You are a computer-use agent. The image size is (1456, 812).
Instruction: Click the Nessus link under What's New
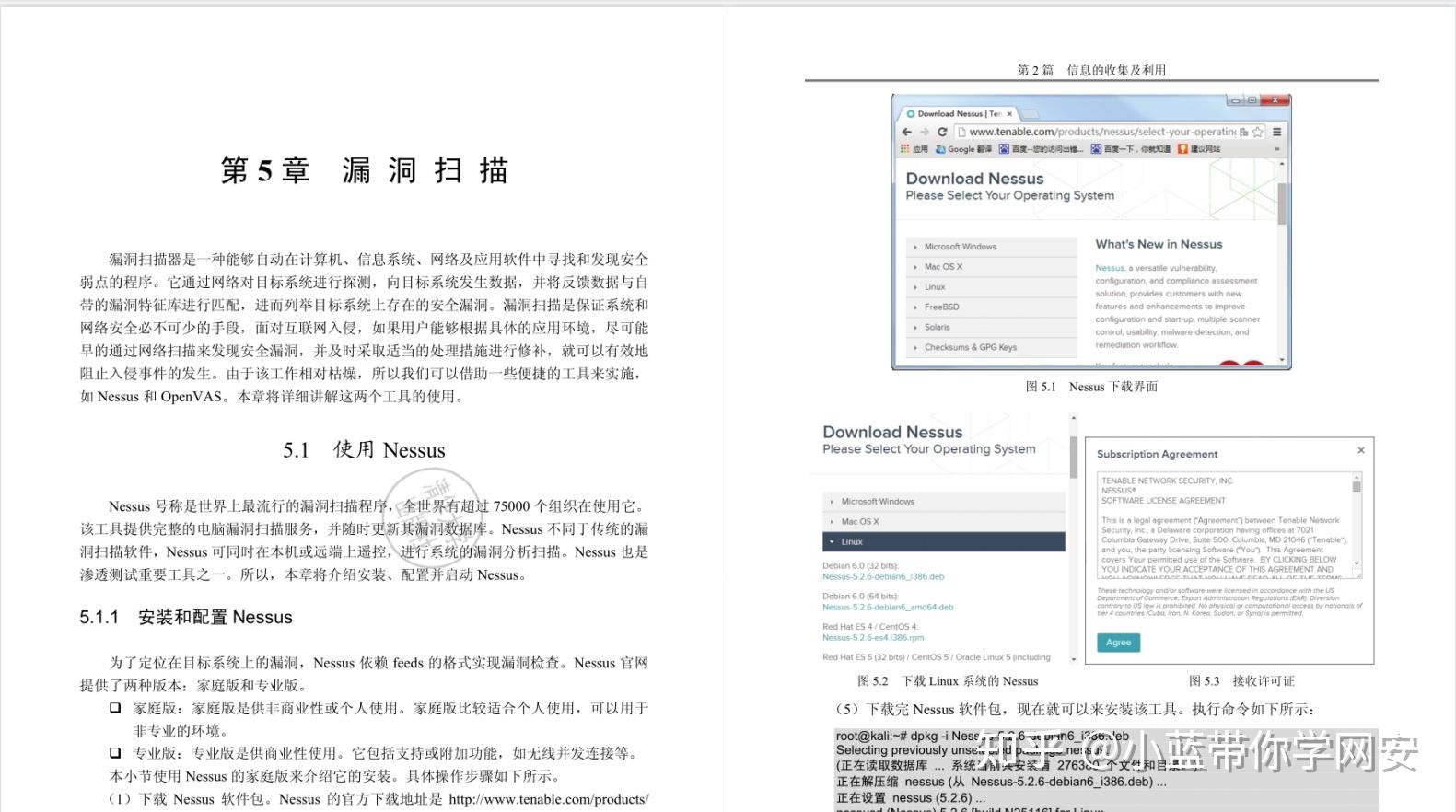tap(1110, 268)
